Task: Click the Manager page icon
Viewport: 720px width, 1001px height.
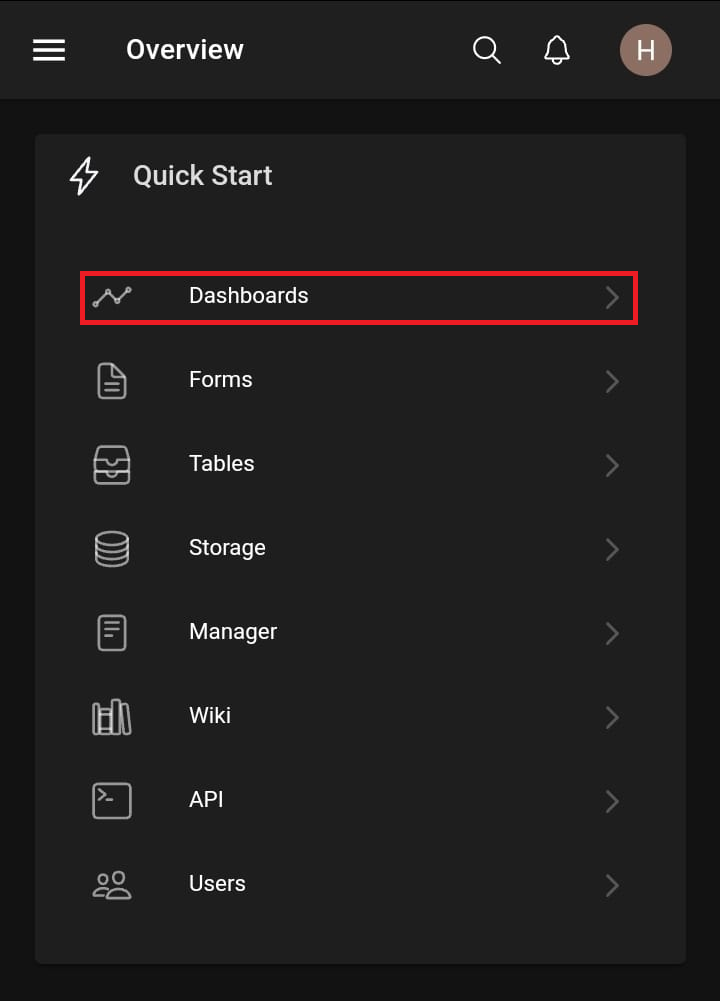Action: pyautogui.click(x=112, y=633)
